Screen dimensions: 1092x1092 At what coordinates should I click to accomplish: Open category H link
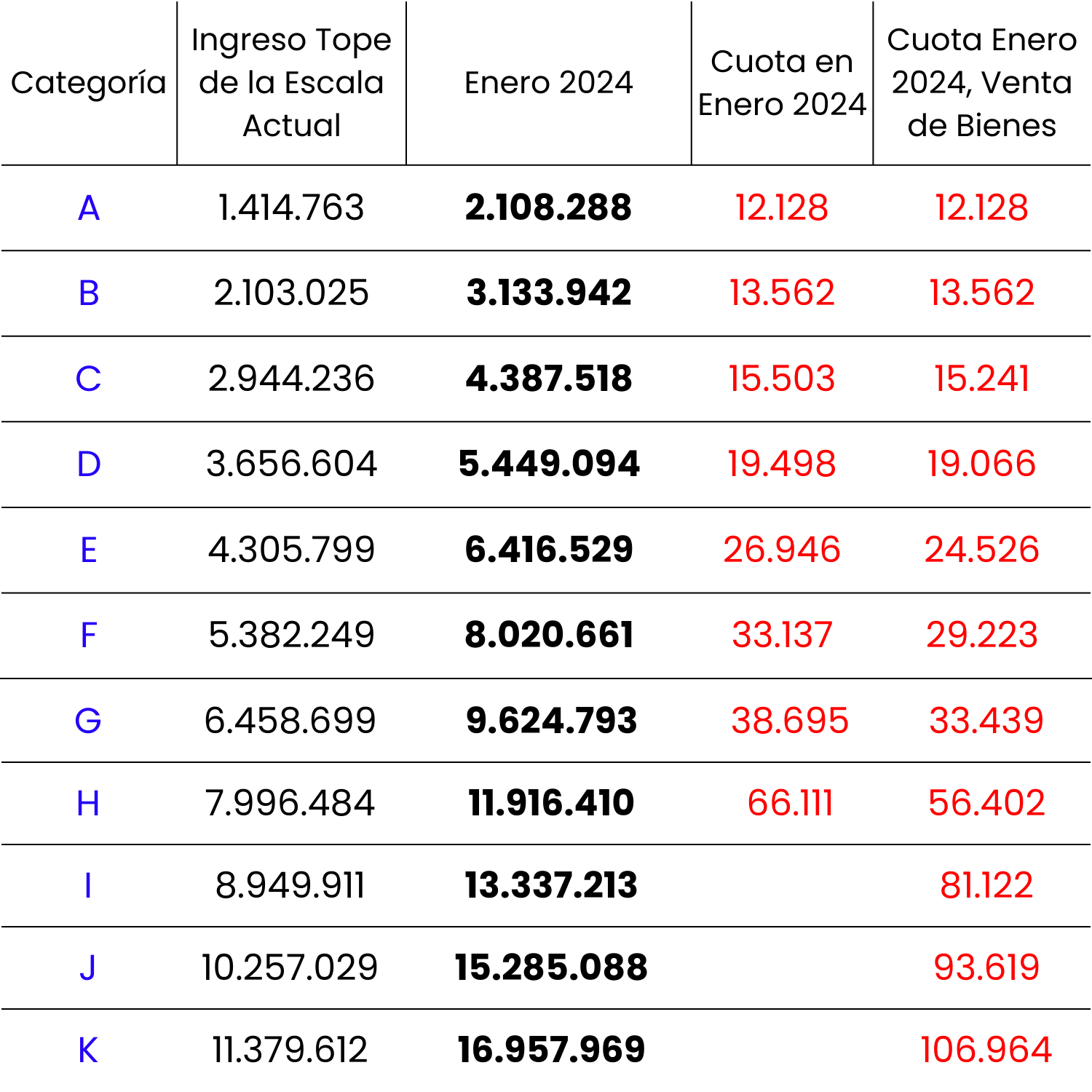coord(88,804)
